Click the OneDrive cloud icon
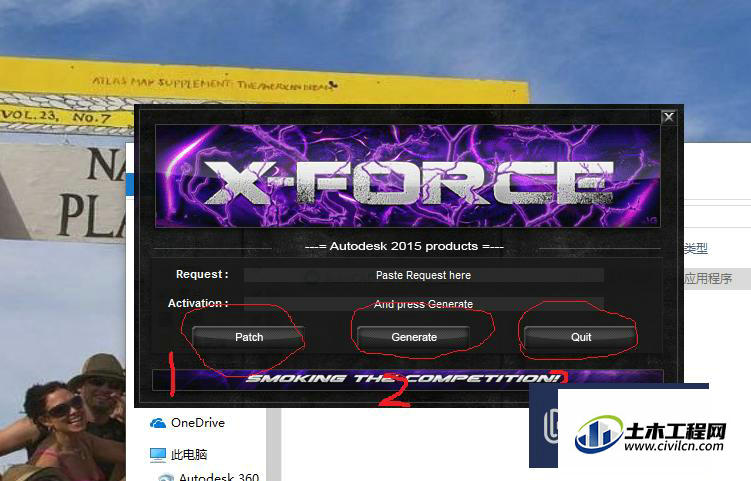 coord(158,423)
